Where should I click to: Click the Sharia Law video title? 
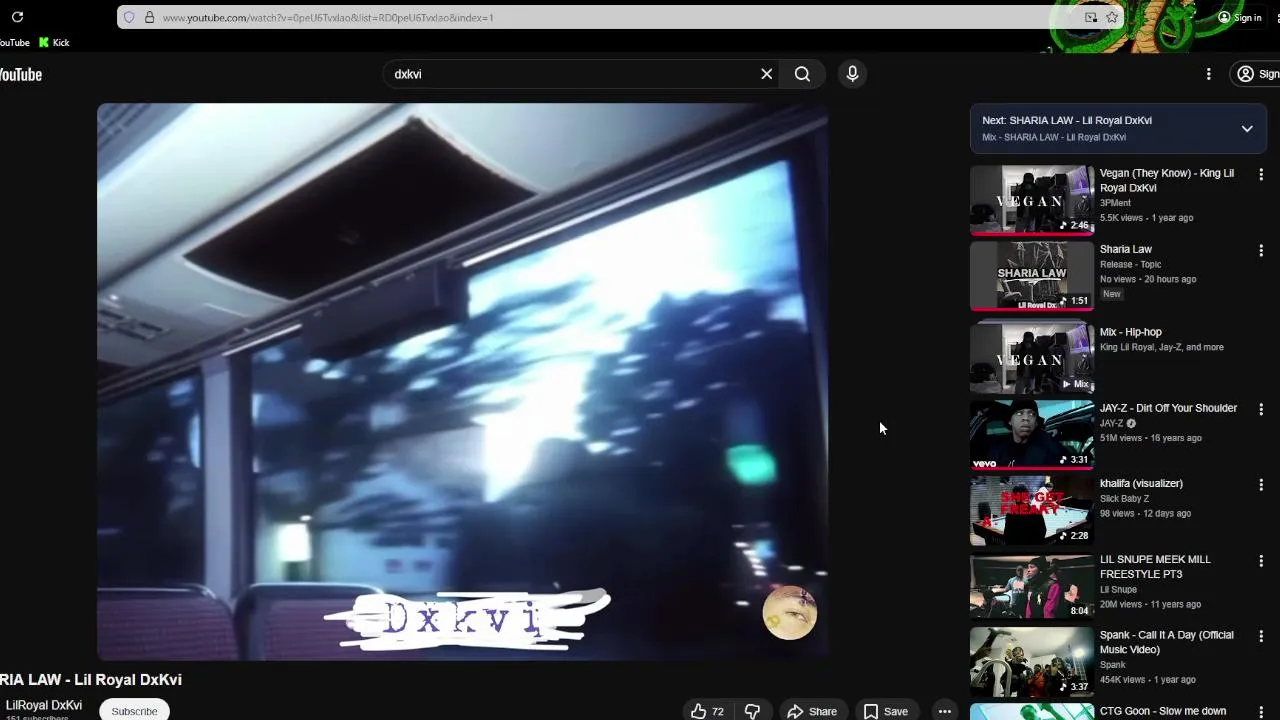pyautogui.click(x=1126, y=249)
